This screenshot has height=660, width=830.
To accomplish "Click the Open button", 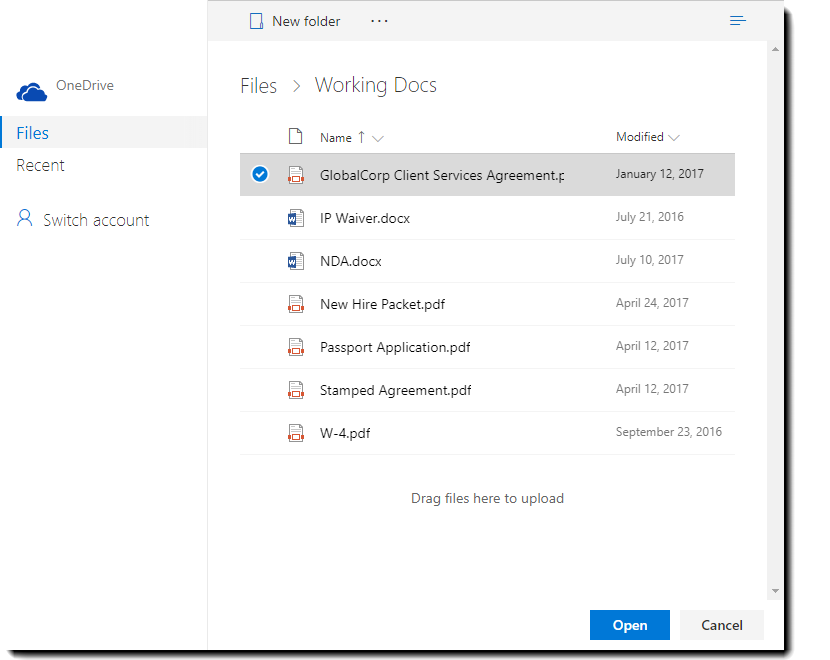I will point(629,624).
